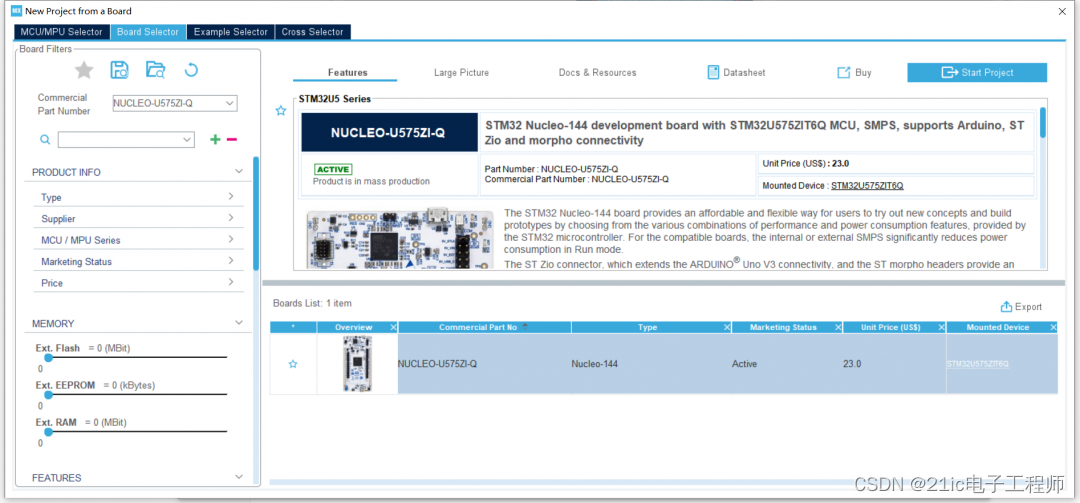Click the Ext. Flash slider handle
Viewport: 1080px width, 503px height.
pos(48,358)
